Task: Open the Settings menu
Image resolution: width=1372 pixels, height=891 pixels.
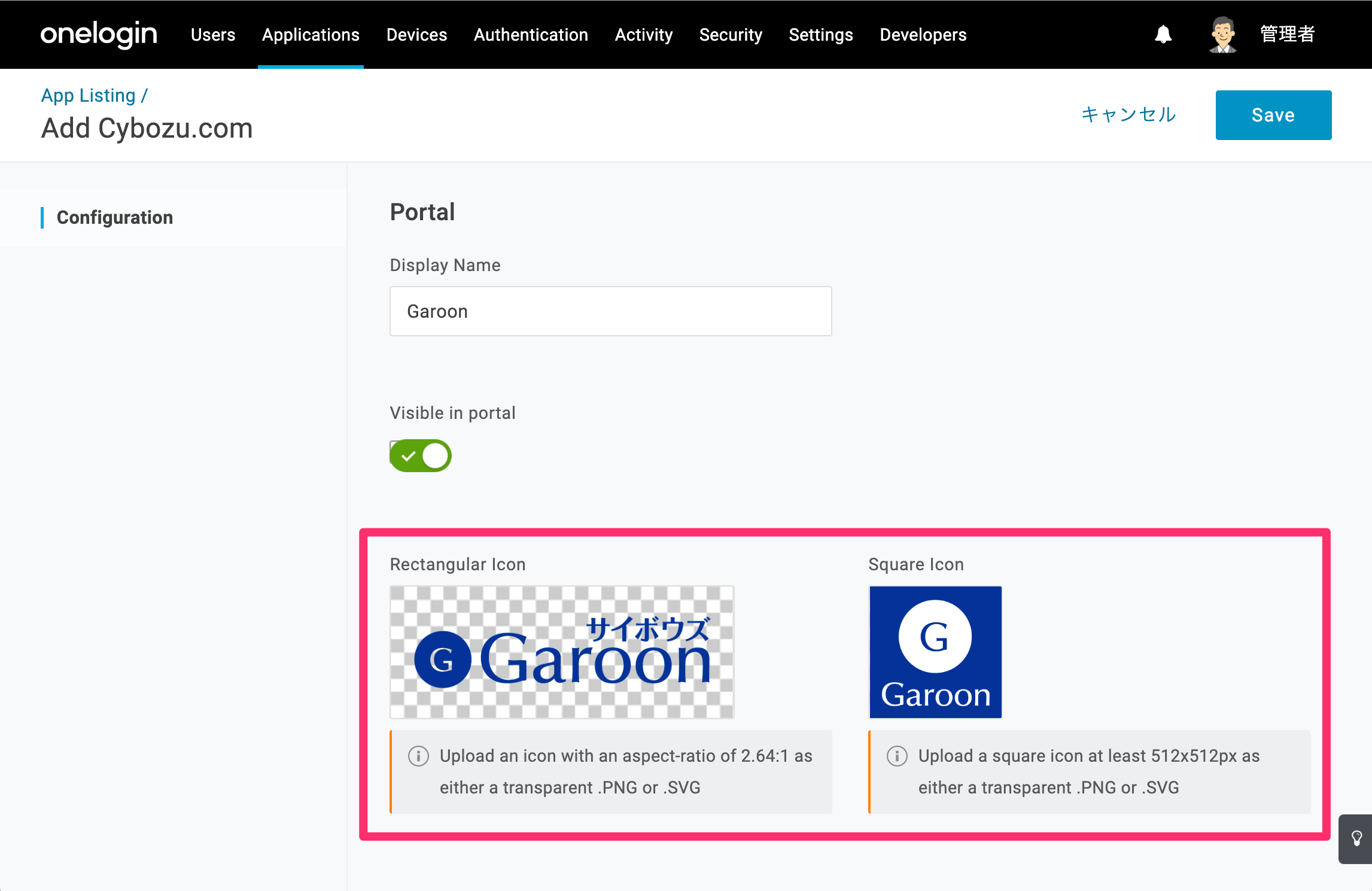Action: [821, 35]
